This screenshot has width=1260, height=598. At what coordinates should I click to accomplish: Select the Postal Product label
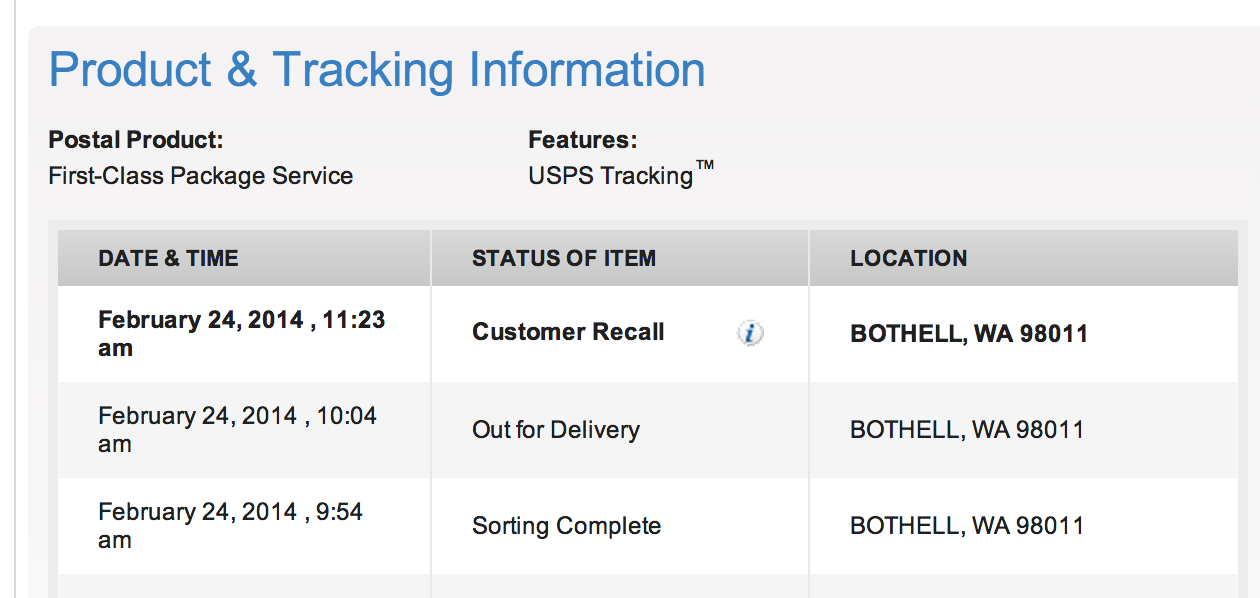pyautogui.click(x=136, y=140)
